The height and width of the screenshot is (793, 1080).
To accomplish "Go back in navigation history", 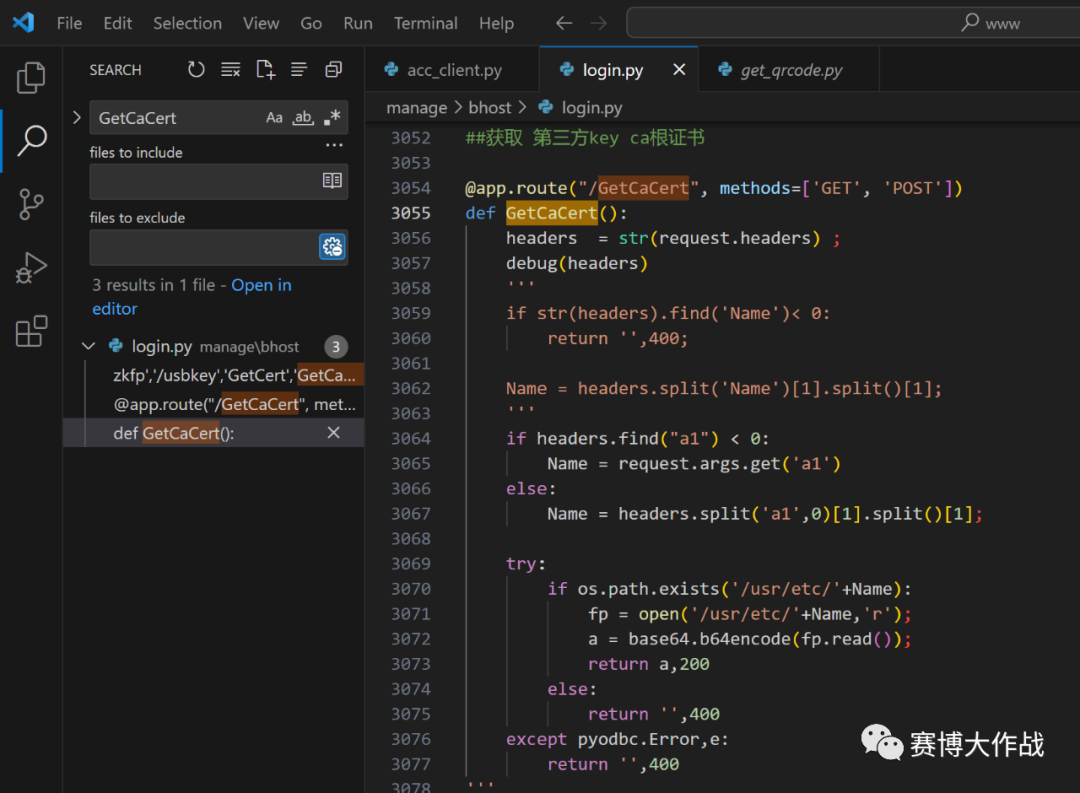I will click(x=564, y=23).
